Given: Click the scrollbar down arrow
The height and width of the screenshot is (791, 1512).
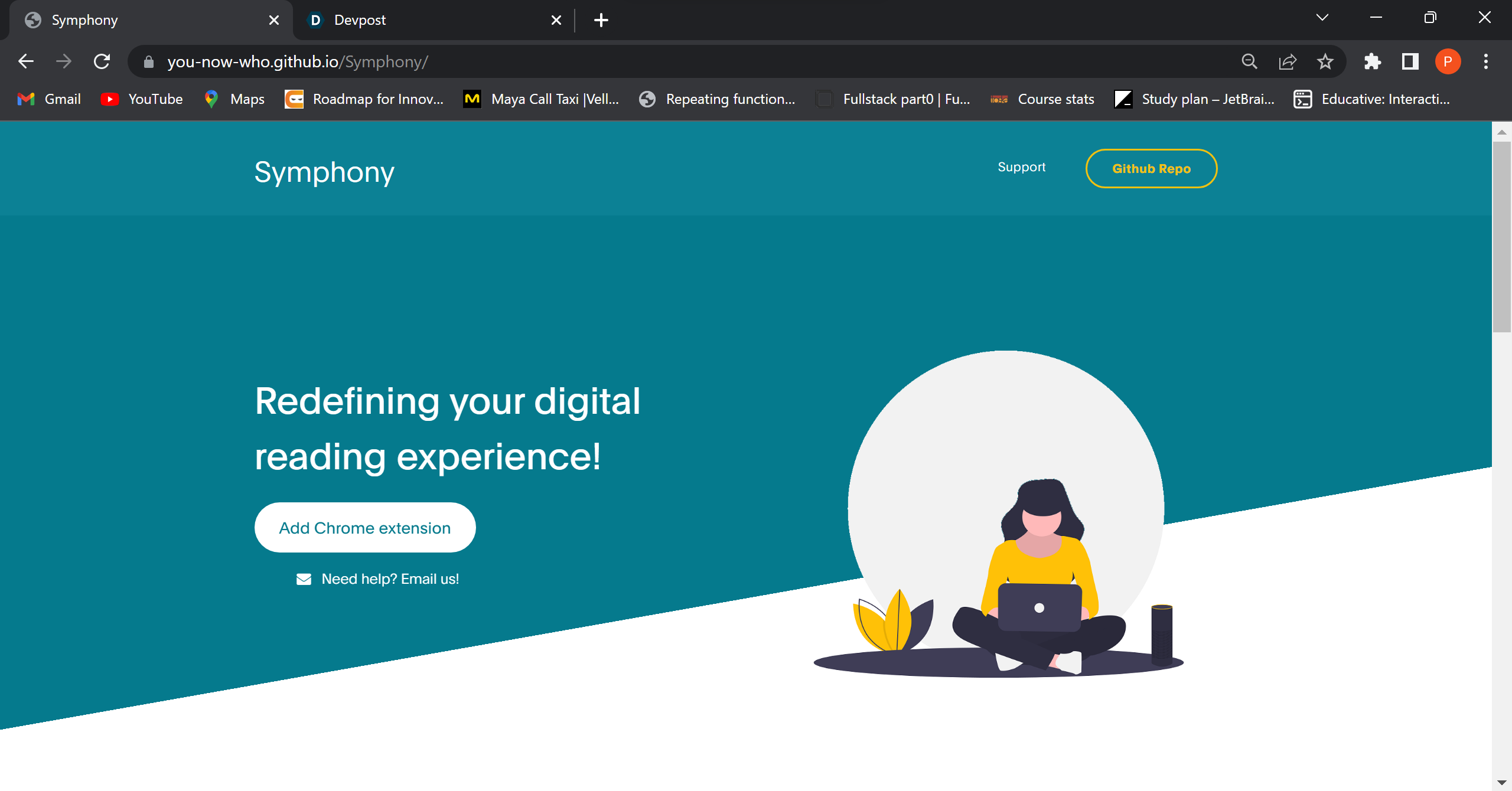Looking at the screenshot, I should pyautogui.click(x=1501, y=783).
